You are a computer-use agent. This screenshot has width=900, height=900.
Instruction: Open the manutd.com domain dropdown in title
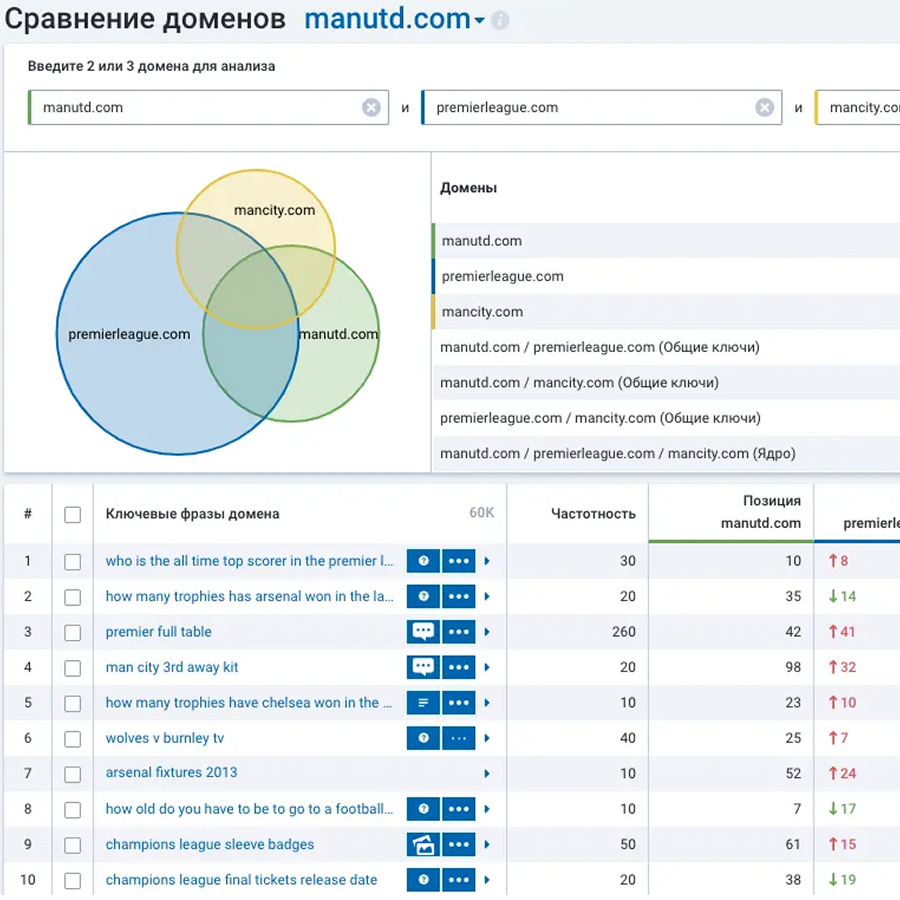point(479,21)
